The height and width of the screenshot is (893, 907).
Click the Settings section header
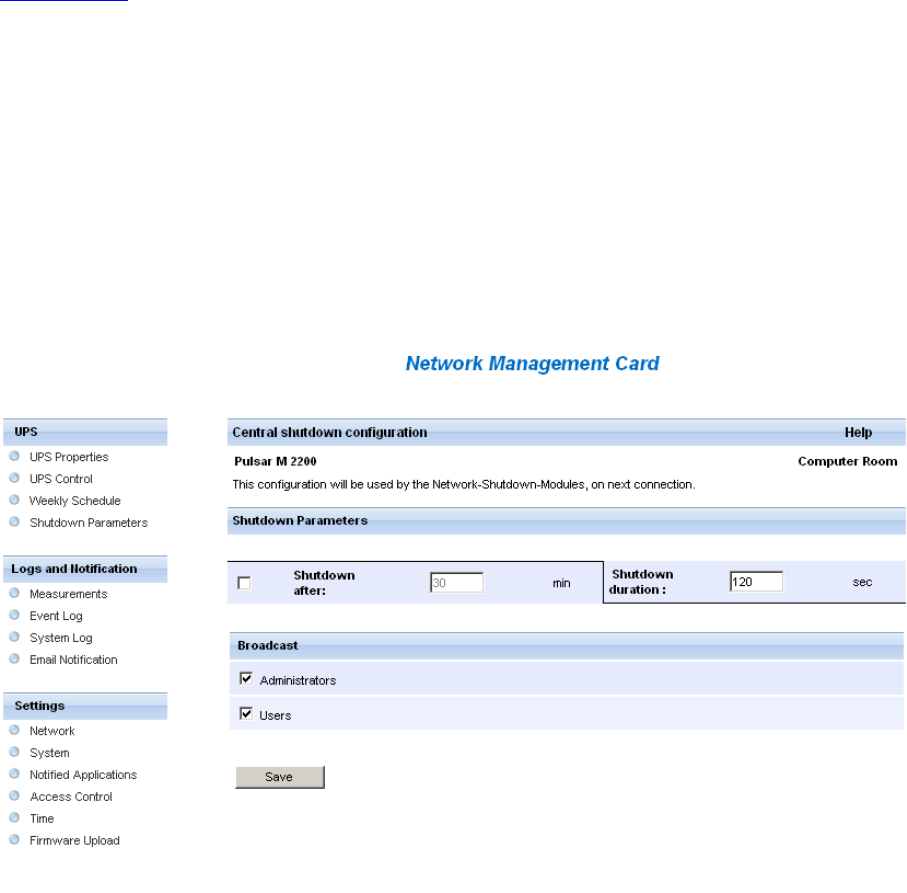pos(85,706)
